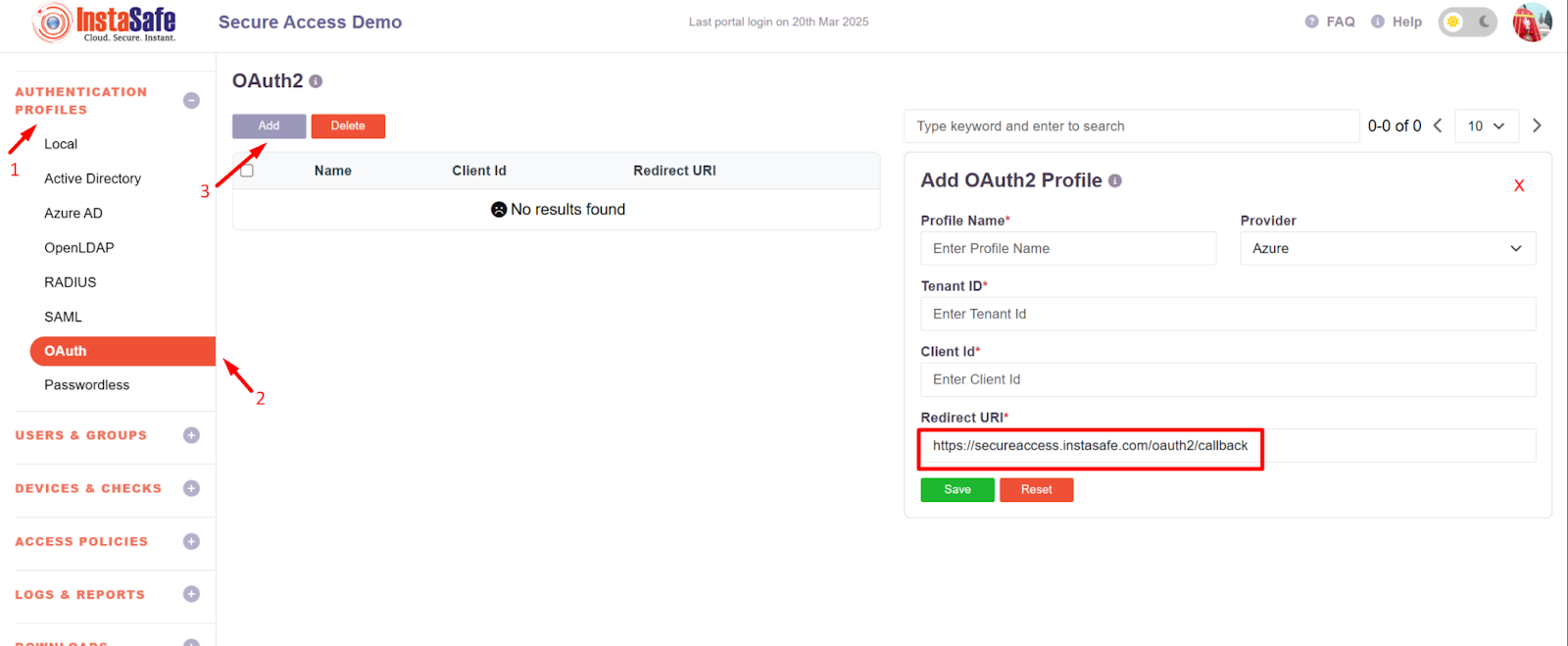Open Active Directory profiles
This screenshot has width=1568, height=646.
pos(93,178)
